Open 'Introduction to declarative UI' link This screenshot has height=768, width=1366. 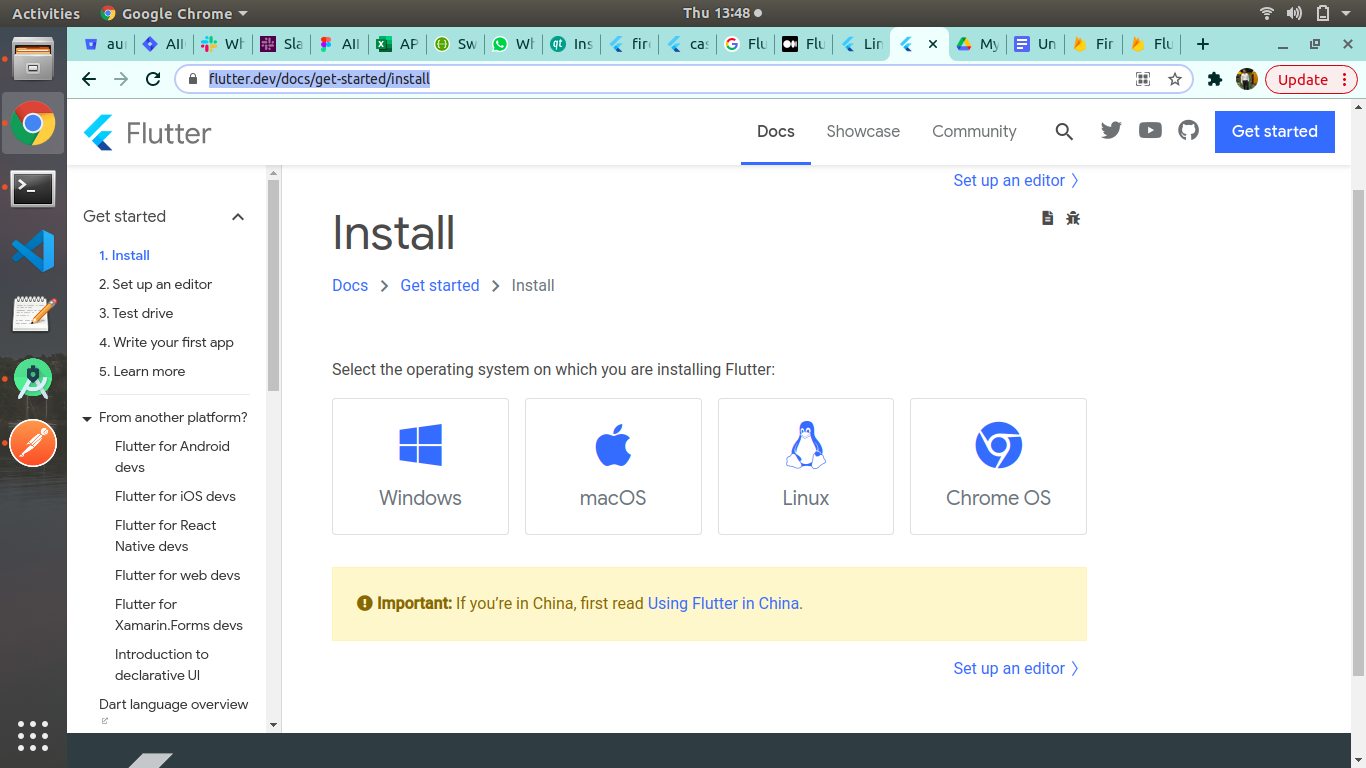162,664
